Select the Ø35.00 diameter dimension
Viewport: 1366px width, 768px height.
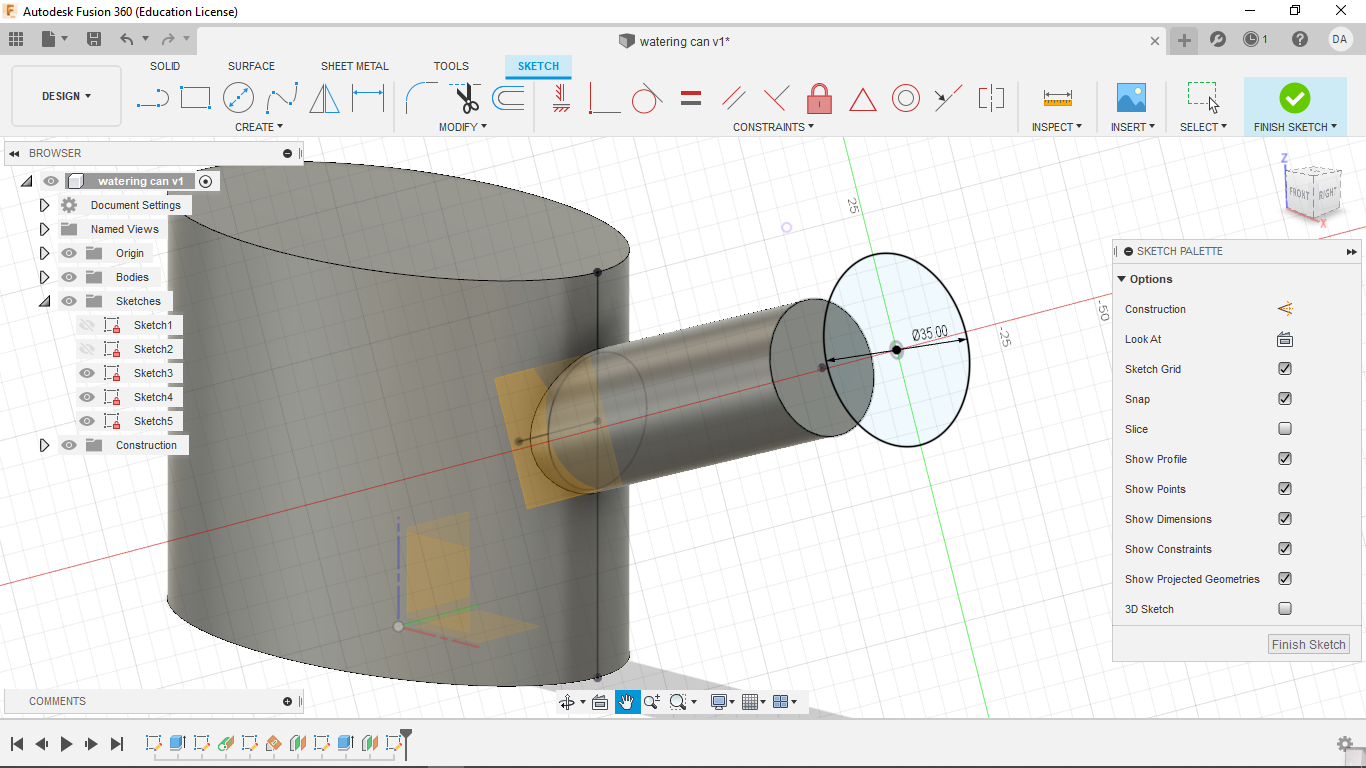tap(929, 334)
